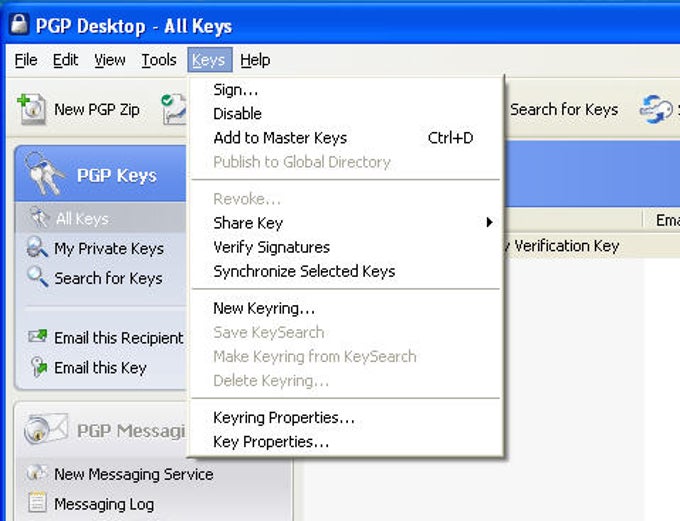Click the sidebar Search for Keys magnifier icon

point(38,277)
